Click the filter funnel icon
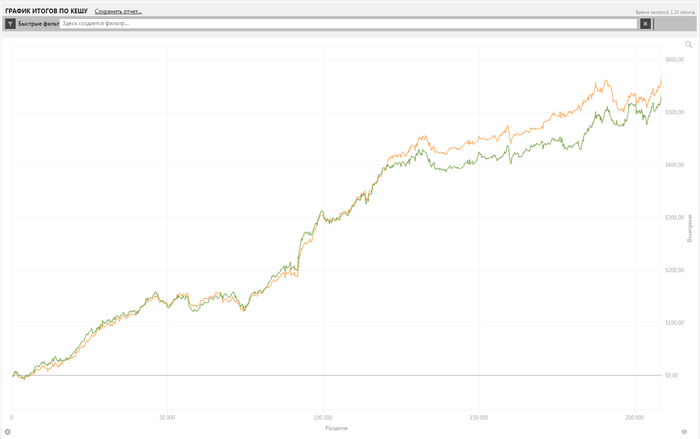The width and height of the screenshot is (700, 439). click(x=10, y=24)
